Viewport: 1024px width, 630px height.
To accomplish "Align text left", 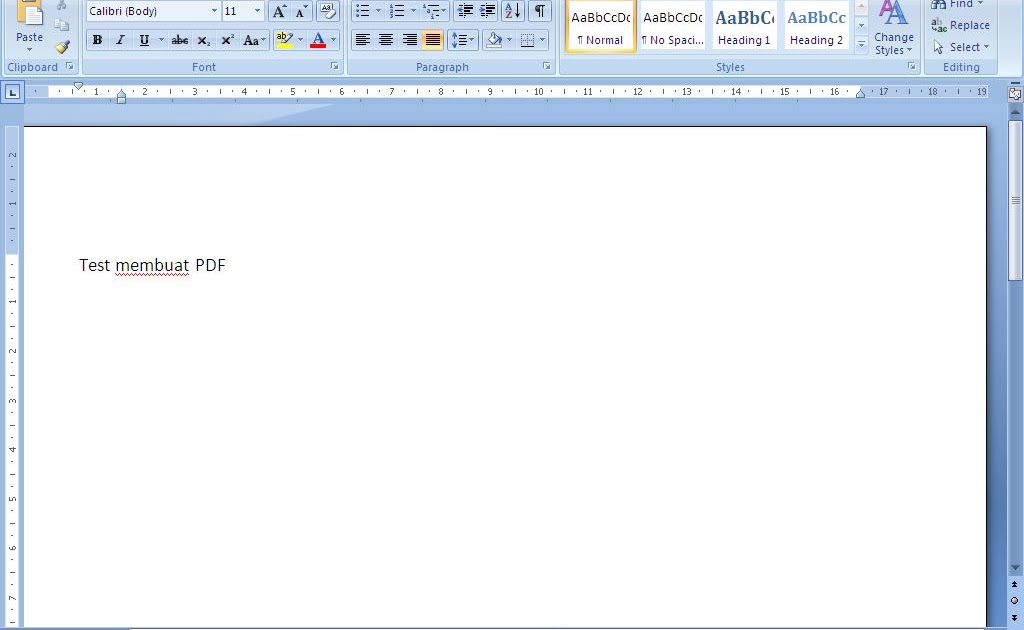I will (362, 40).
